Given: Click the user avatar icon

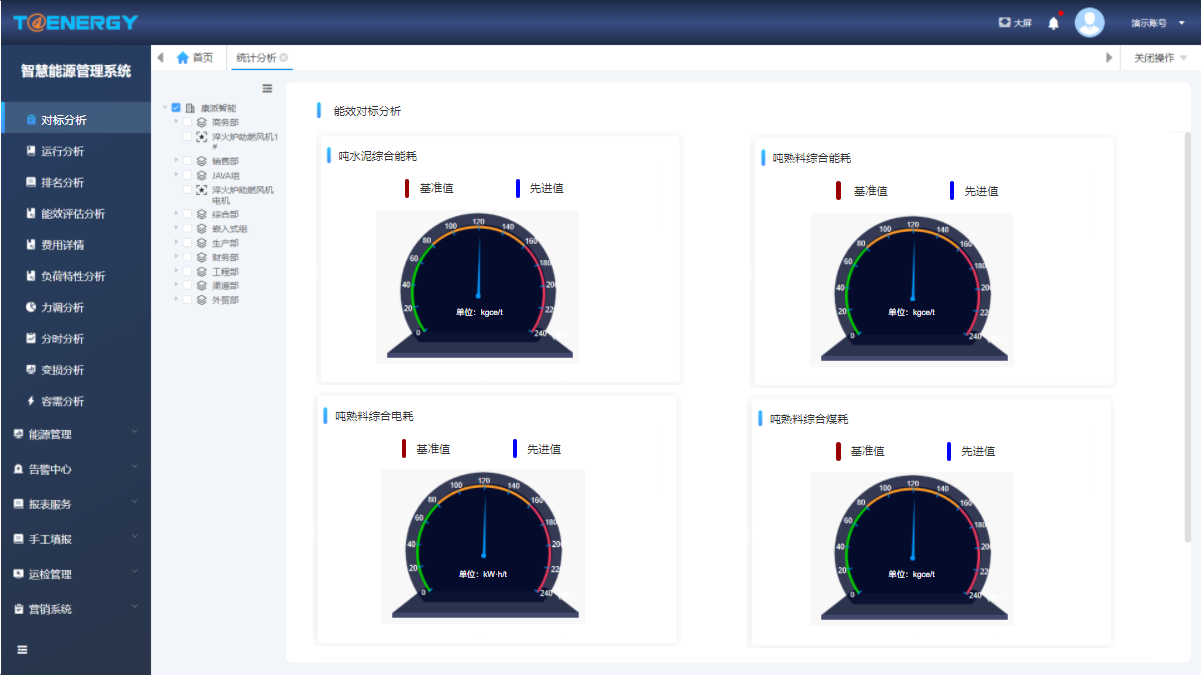Looking at the screenshot, I should pyautogui.click(x=1089, y=22).
